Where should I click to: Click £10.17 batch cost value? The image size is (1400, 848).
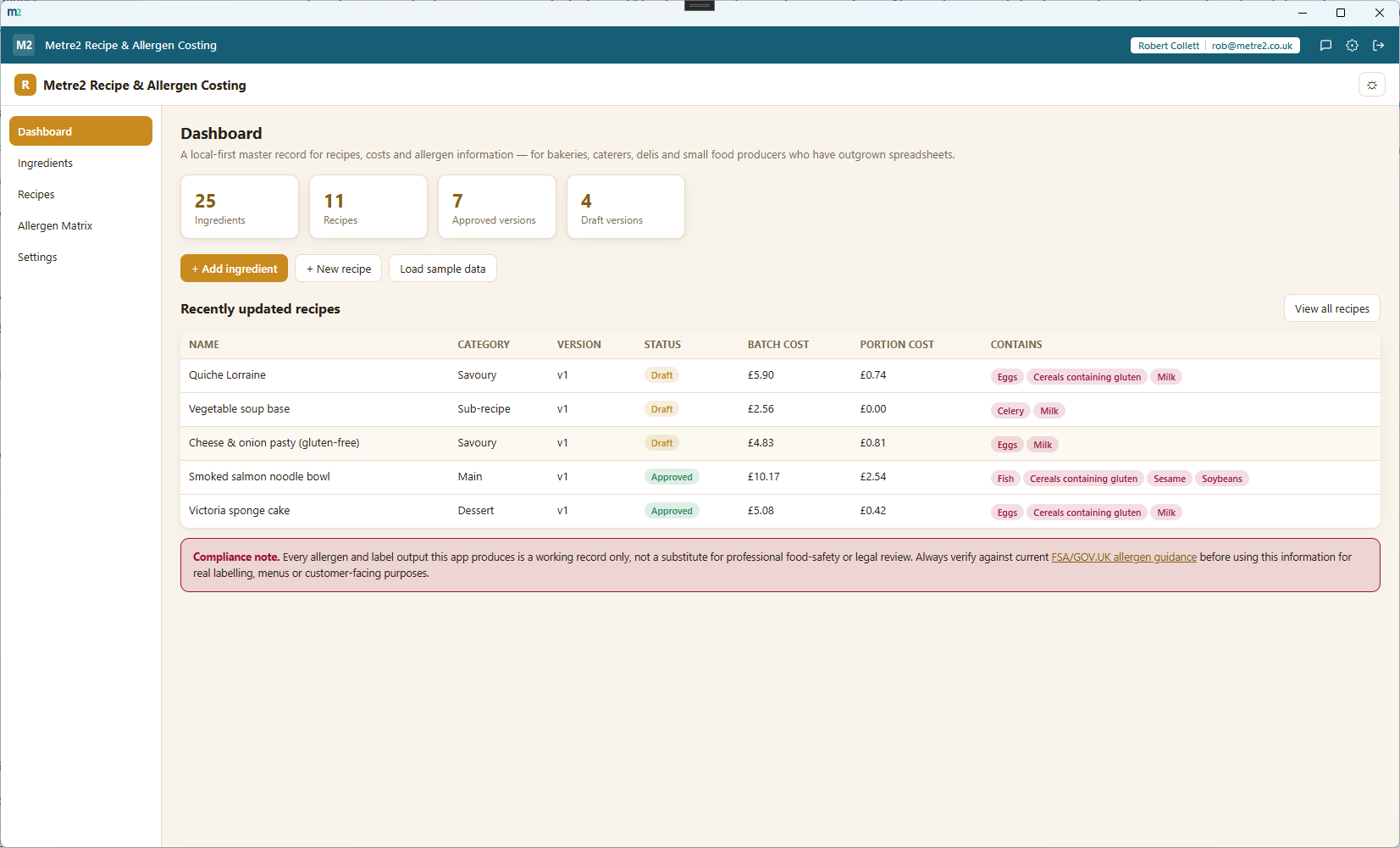tap(764, 477)
